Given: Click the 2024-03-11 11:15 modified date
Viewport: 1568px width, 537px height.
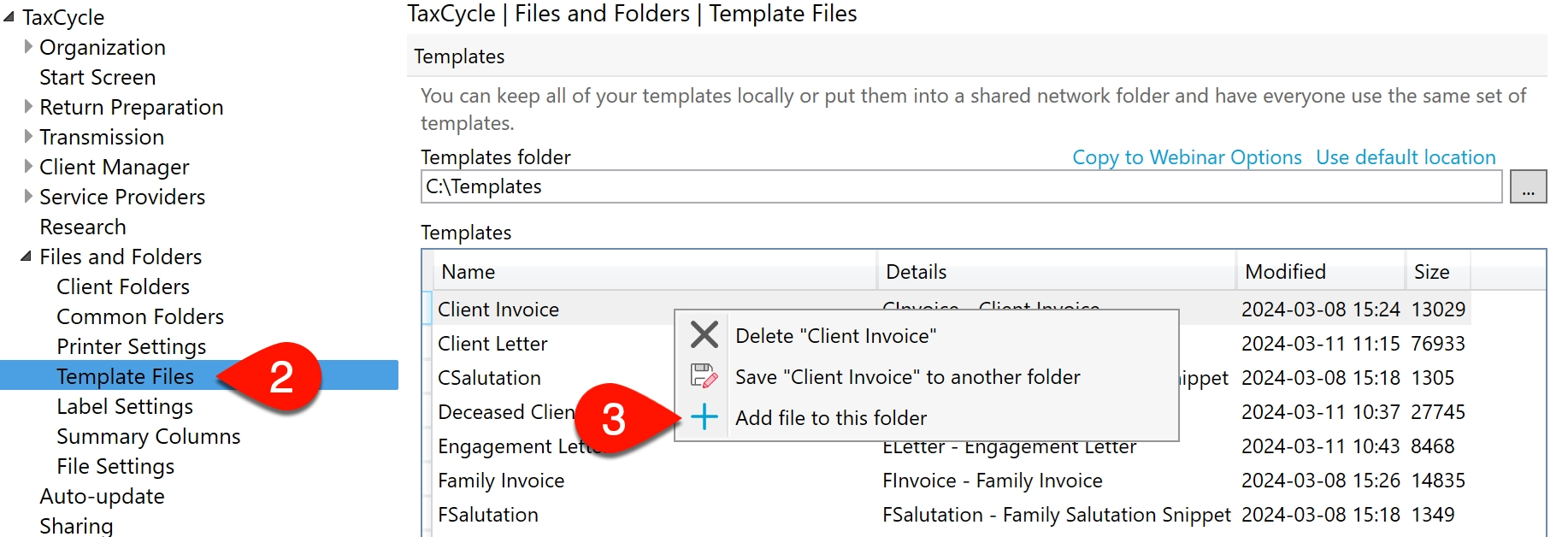Looking at the screenshot, I should click(x=1321, y=344).
